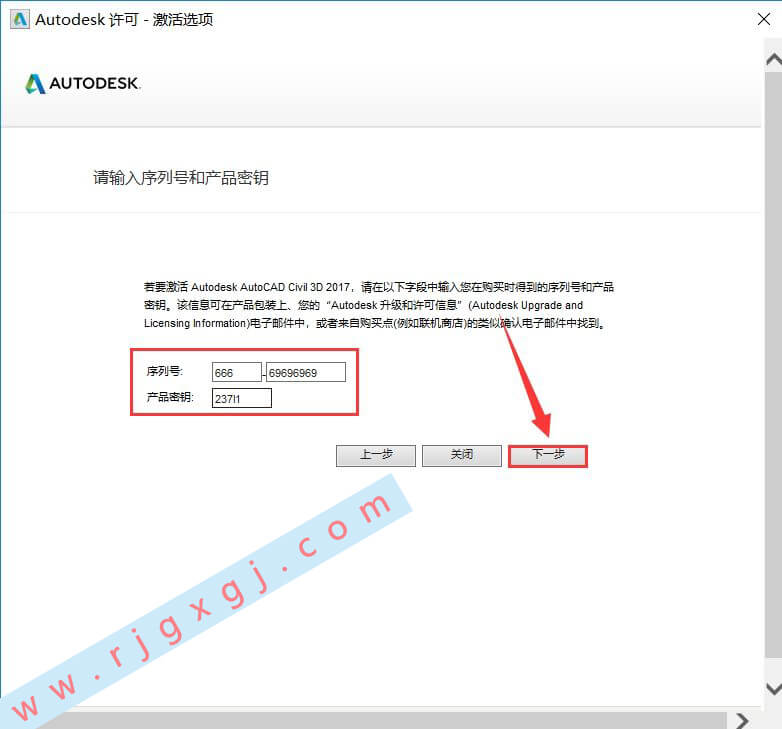This screenshot has width=782, height=729.
Task: Click the 序列号 label
Action: tap(165, 371)
